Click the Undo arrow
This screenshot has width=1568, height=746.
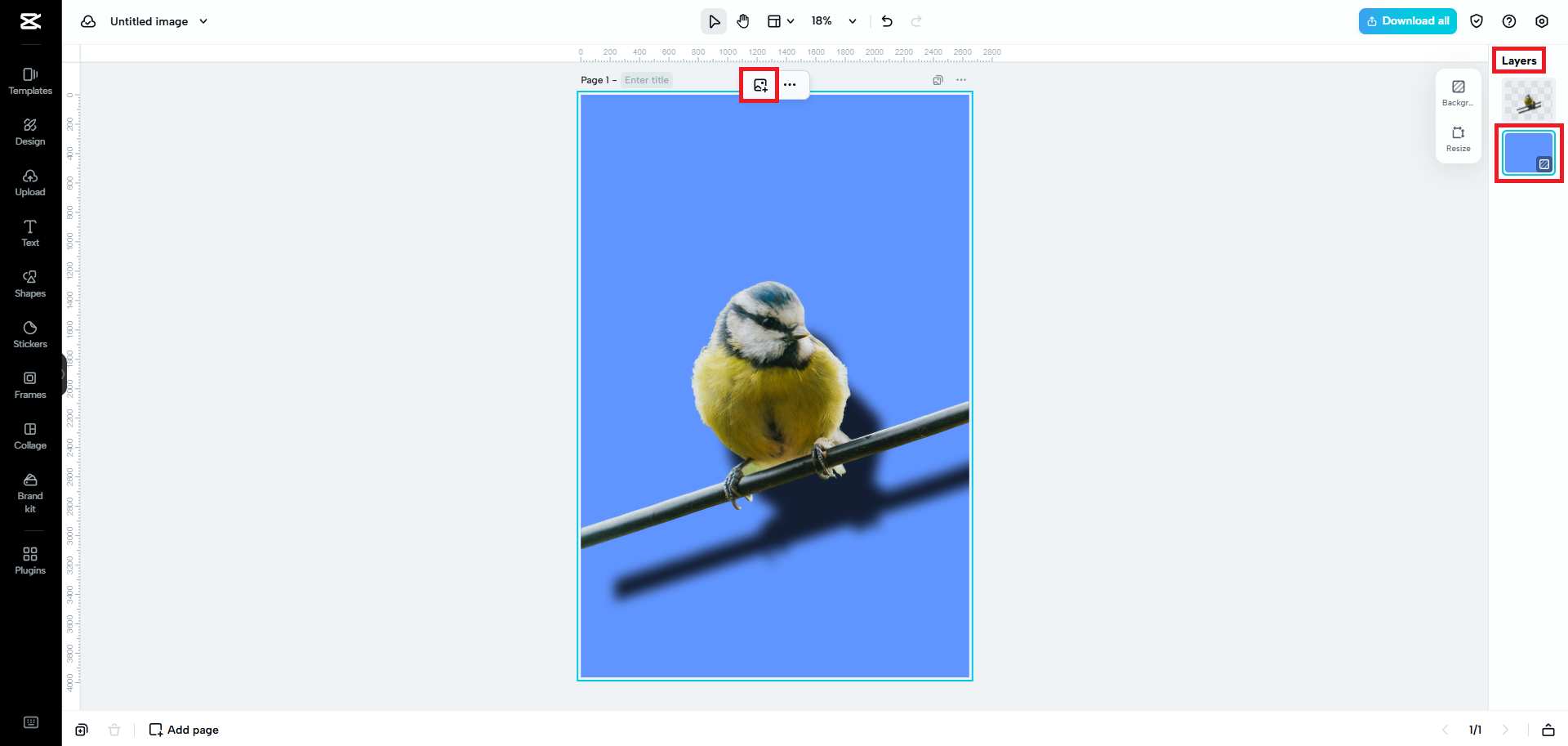(887, 21)
